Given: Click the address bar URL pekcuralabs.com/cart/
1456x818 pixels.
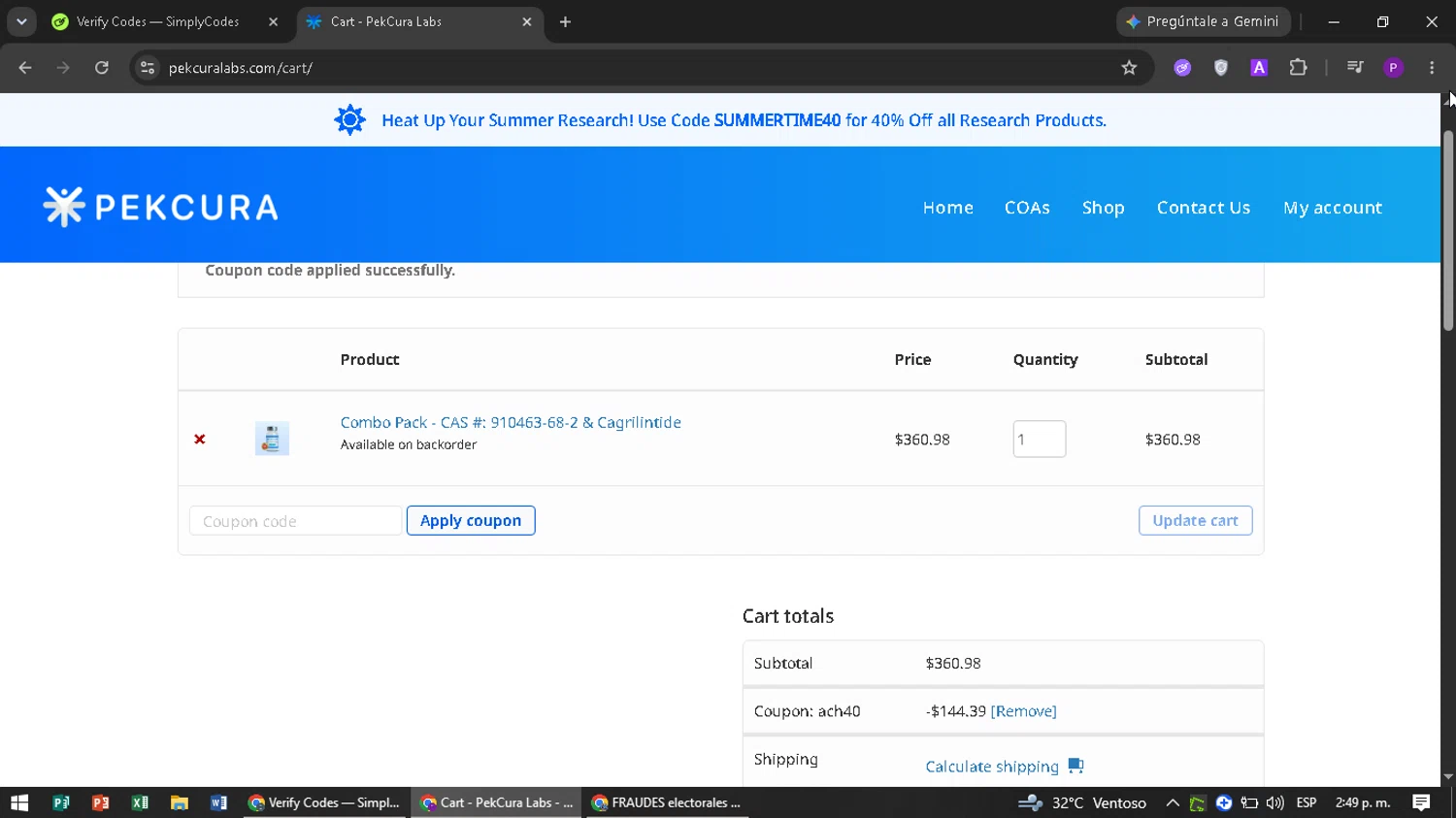Looking at the screenshot, I should click(241, 68).
